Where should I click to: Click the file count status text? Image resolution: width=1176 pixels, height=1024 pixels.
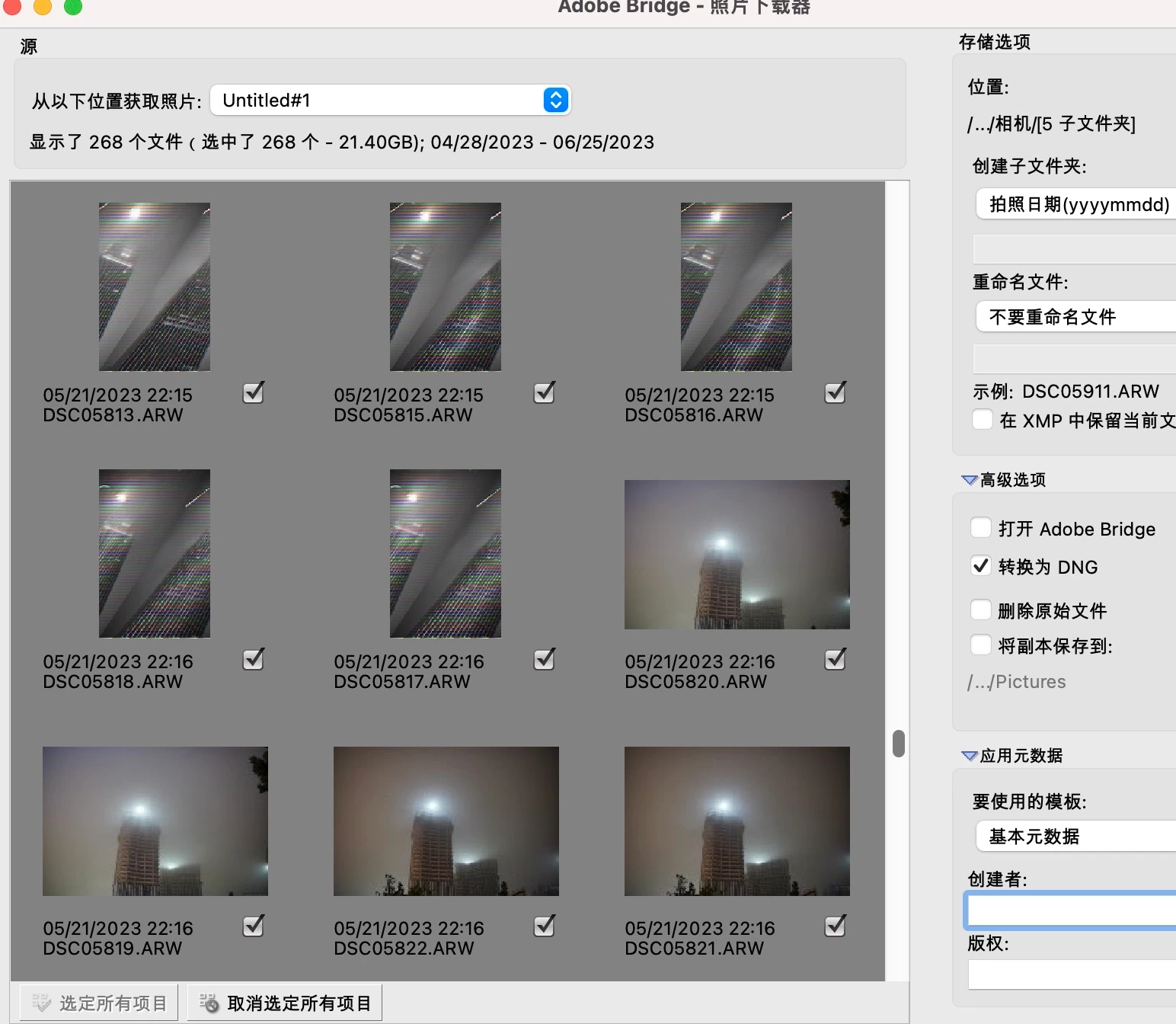pos(342,142)
